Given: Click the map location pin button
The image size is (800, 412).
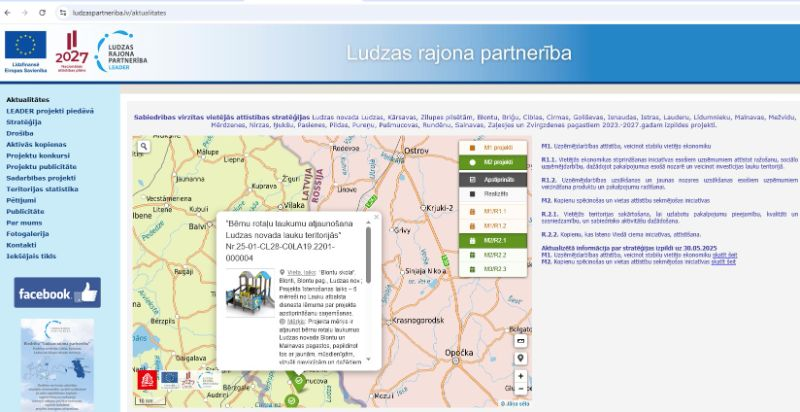Looking at the screenshot, I should pyautogui.click(x=520, y=356).
